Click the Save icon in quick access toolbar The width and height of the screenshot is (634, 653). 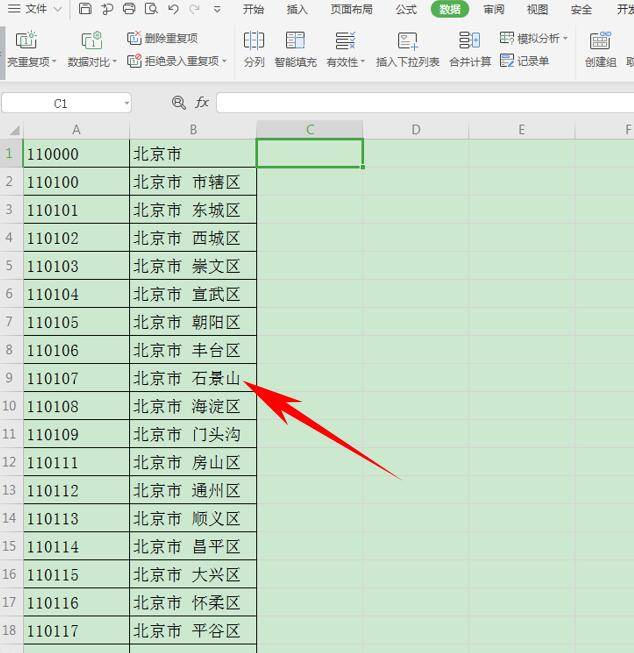tap(85, 8)
